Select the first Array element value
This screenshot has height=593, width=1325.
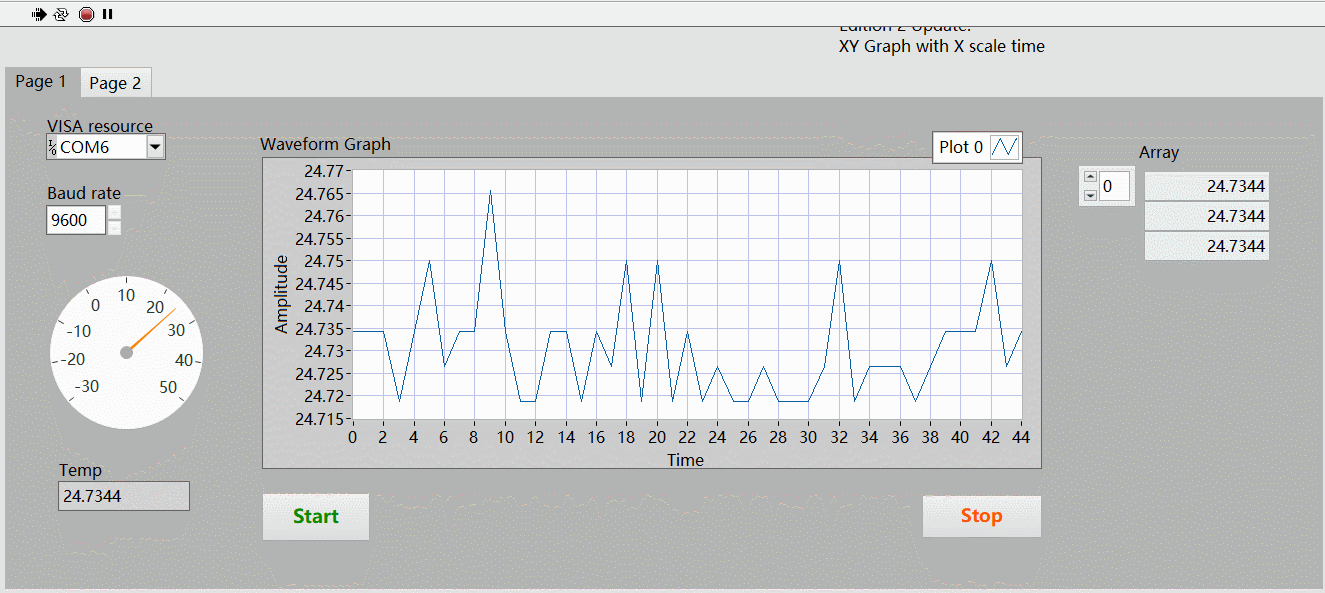tap(1206, 186)
